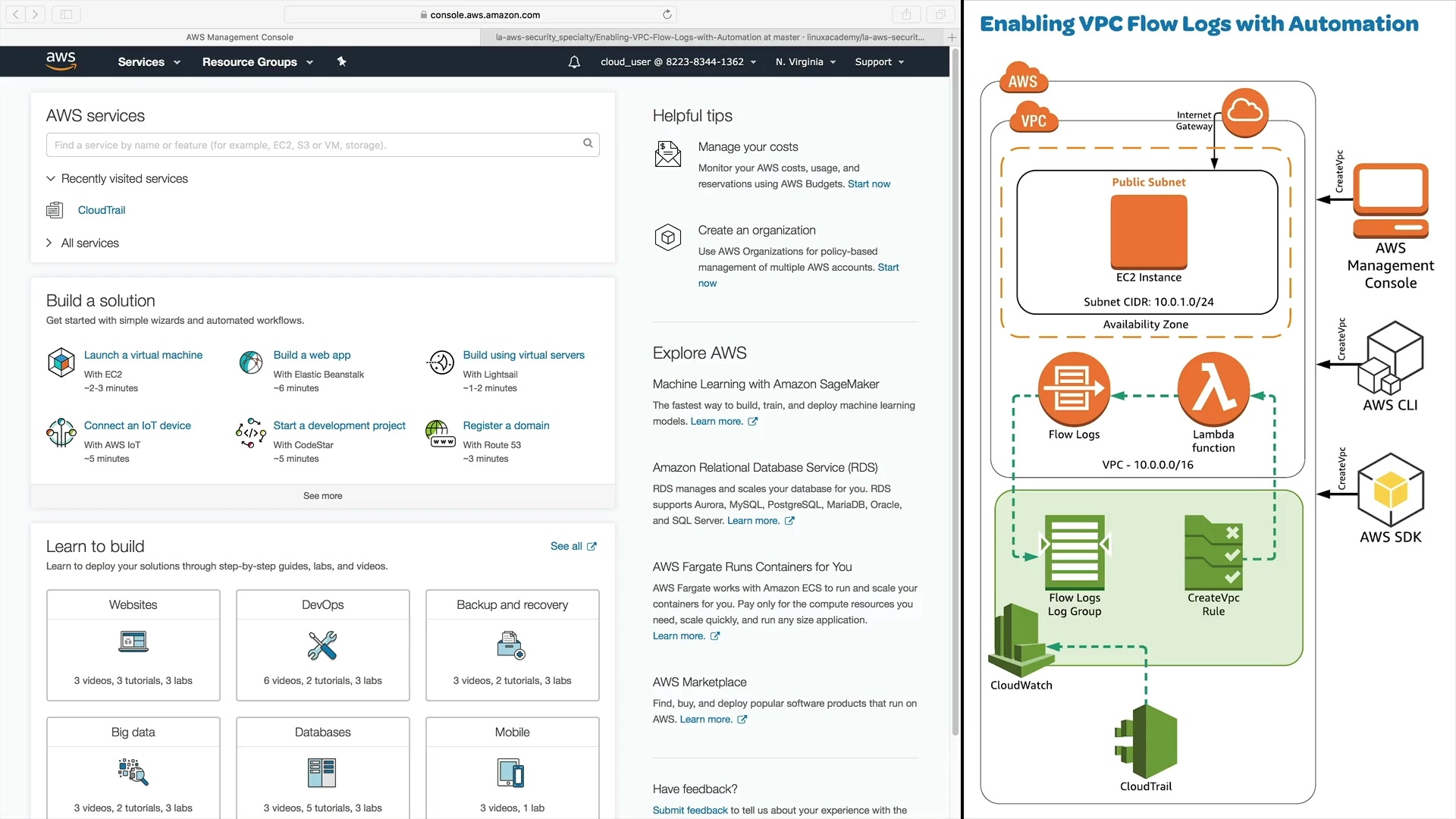The width and height of the screenshot is (1456, 819).
Task: Click the search magnifier icon in services box
Action: click(x=588, y=143)
